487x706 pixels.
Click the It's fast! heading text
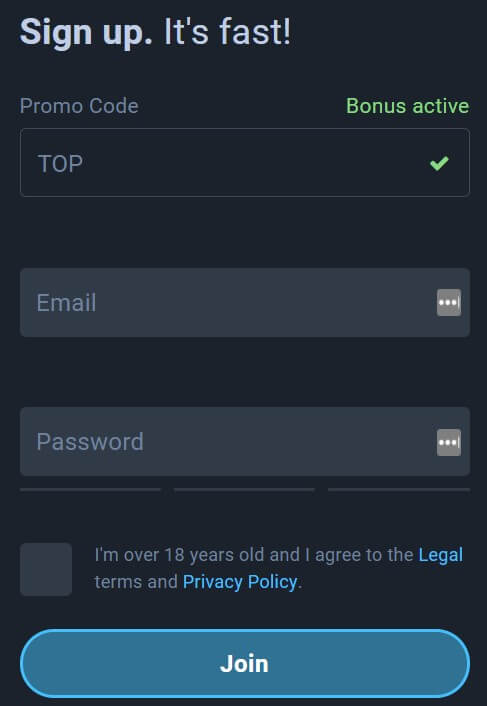(x=227, y=32)
